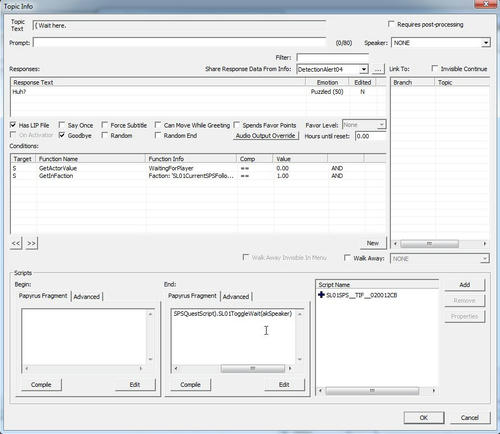This screenshot has width=500, height=434.
Task: Open the ellipsis browse button beside DetectionAlert04
Action: click(377, 69)
